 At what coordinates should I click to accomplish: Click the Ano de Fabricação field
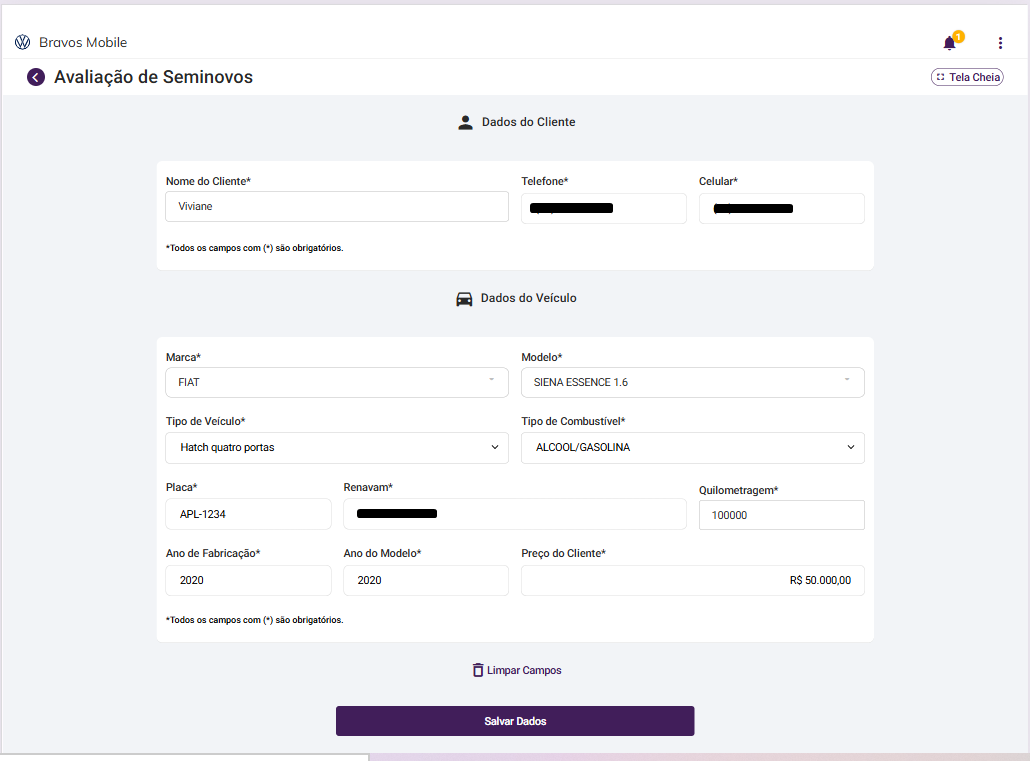coord(248,580)
